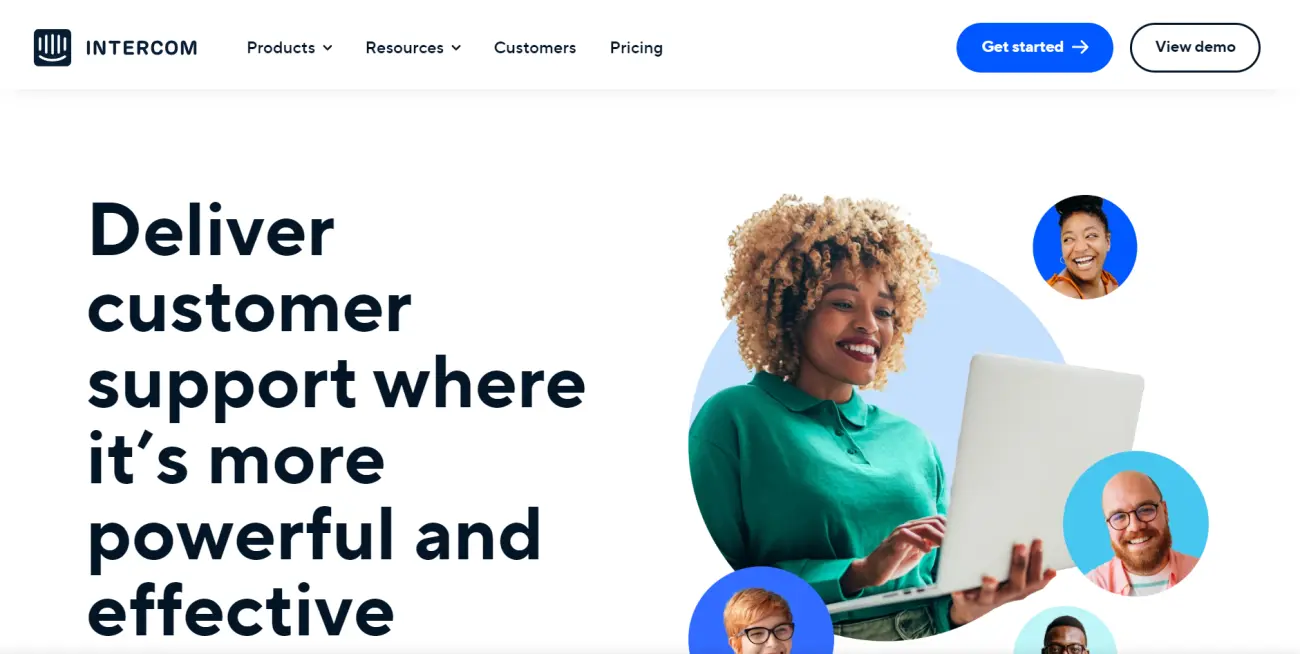Image resolution: width=1300 pixels, height=654 pixels.
Task: Click the word 'effective' in the headline
Action: click(x=241, y=609)
